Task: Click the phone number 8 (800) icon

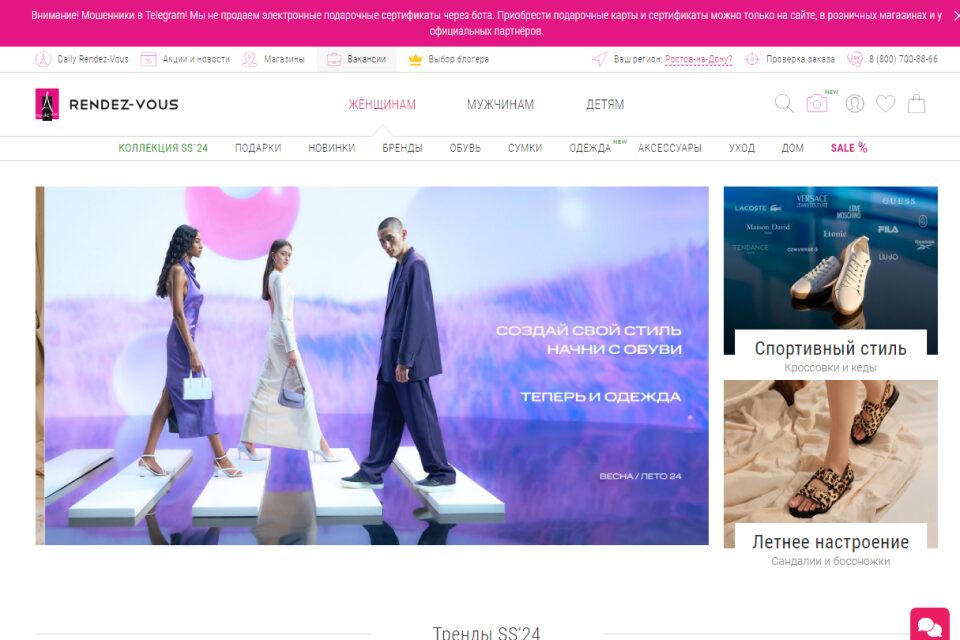Action: coord(855,59)
